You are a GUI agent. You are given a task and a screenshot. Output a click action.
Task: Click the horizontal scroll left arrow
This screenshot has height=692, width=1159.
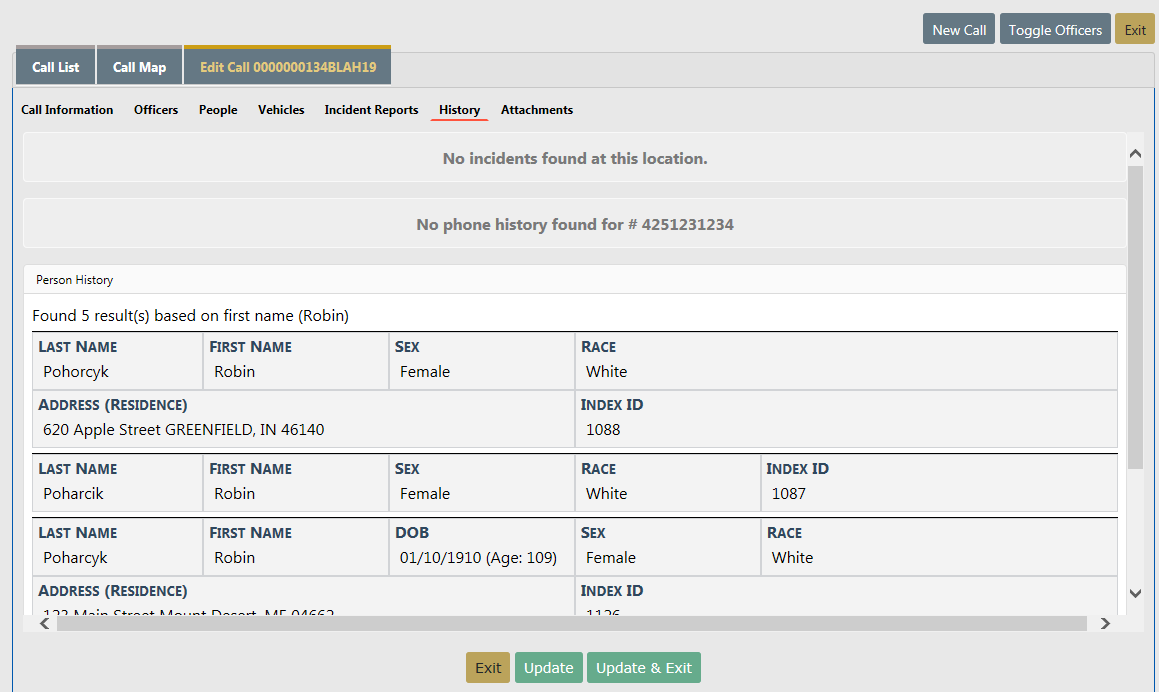click(44, 623)
